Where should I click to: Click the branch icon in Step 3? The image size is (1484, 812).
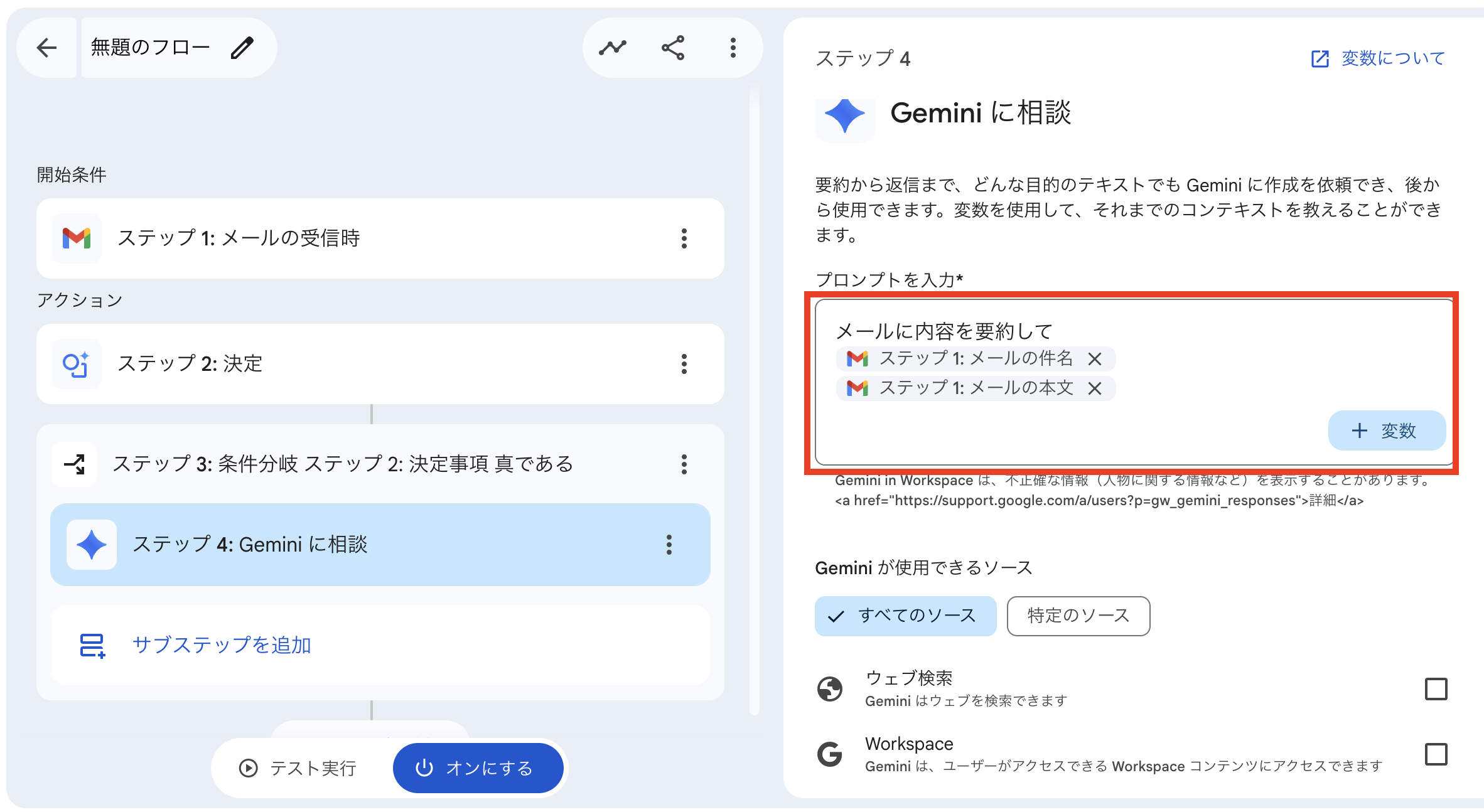tap(74, 464)
